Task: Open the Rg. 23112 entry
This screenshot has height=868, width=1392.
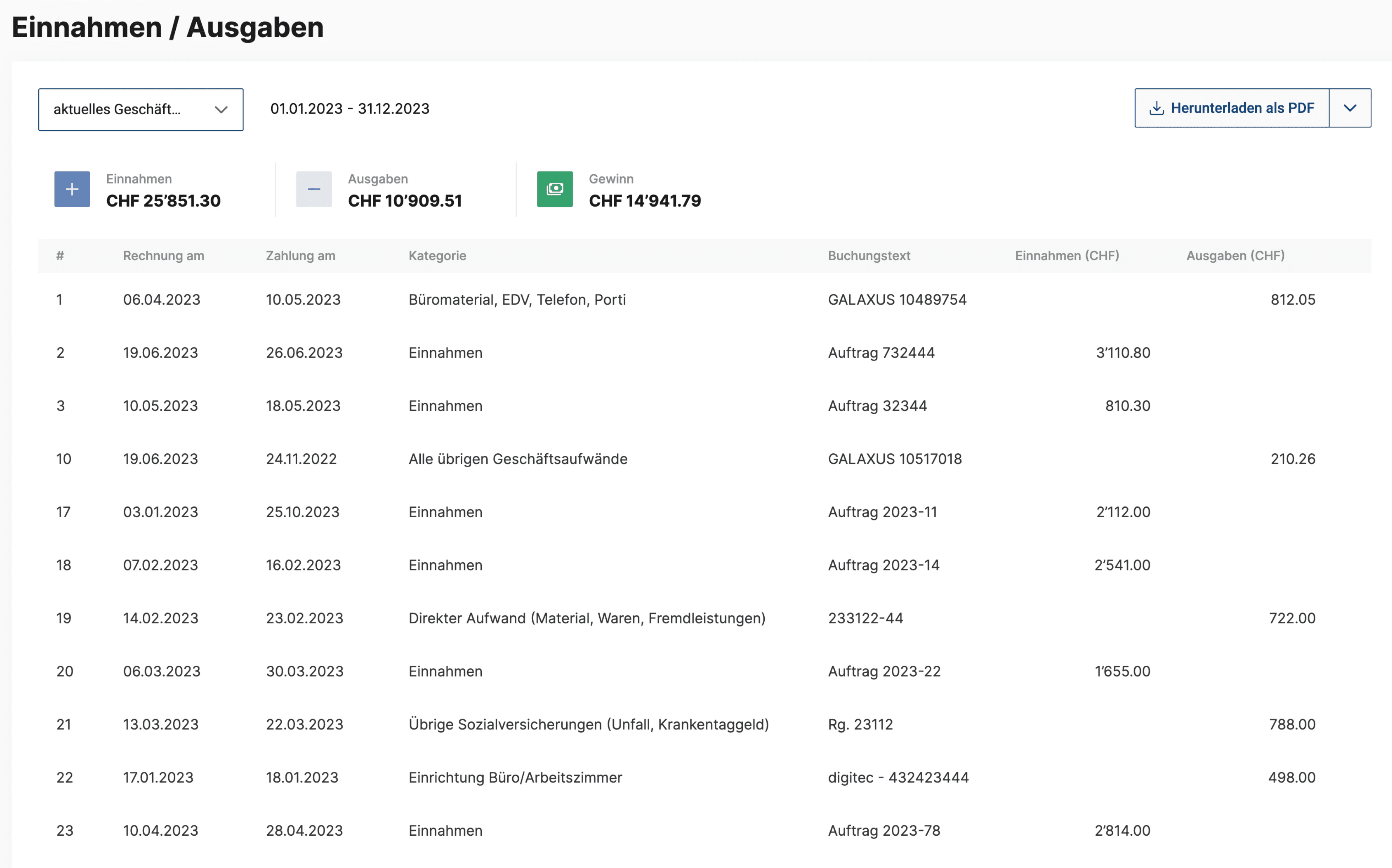Action: pos(860,725)
